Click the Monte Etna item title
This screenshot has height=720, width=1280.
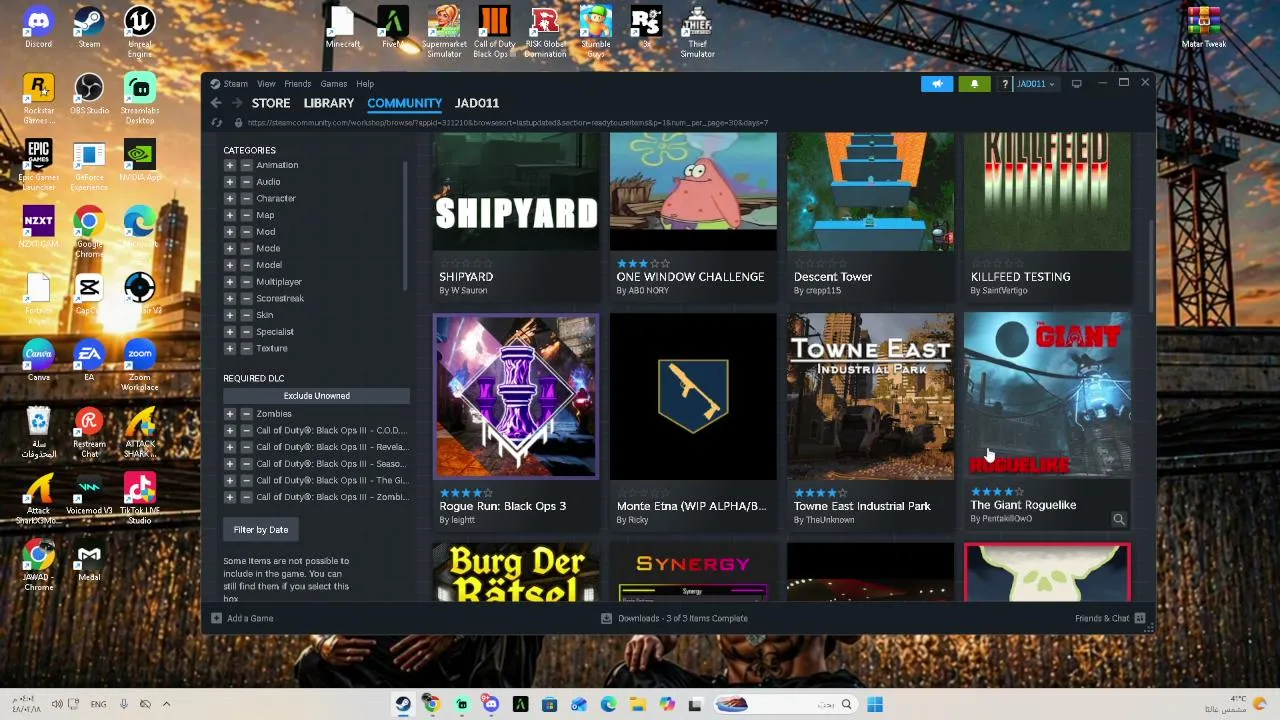pyautogui.click(x=692, y=506)
